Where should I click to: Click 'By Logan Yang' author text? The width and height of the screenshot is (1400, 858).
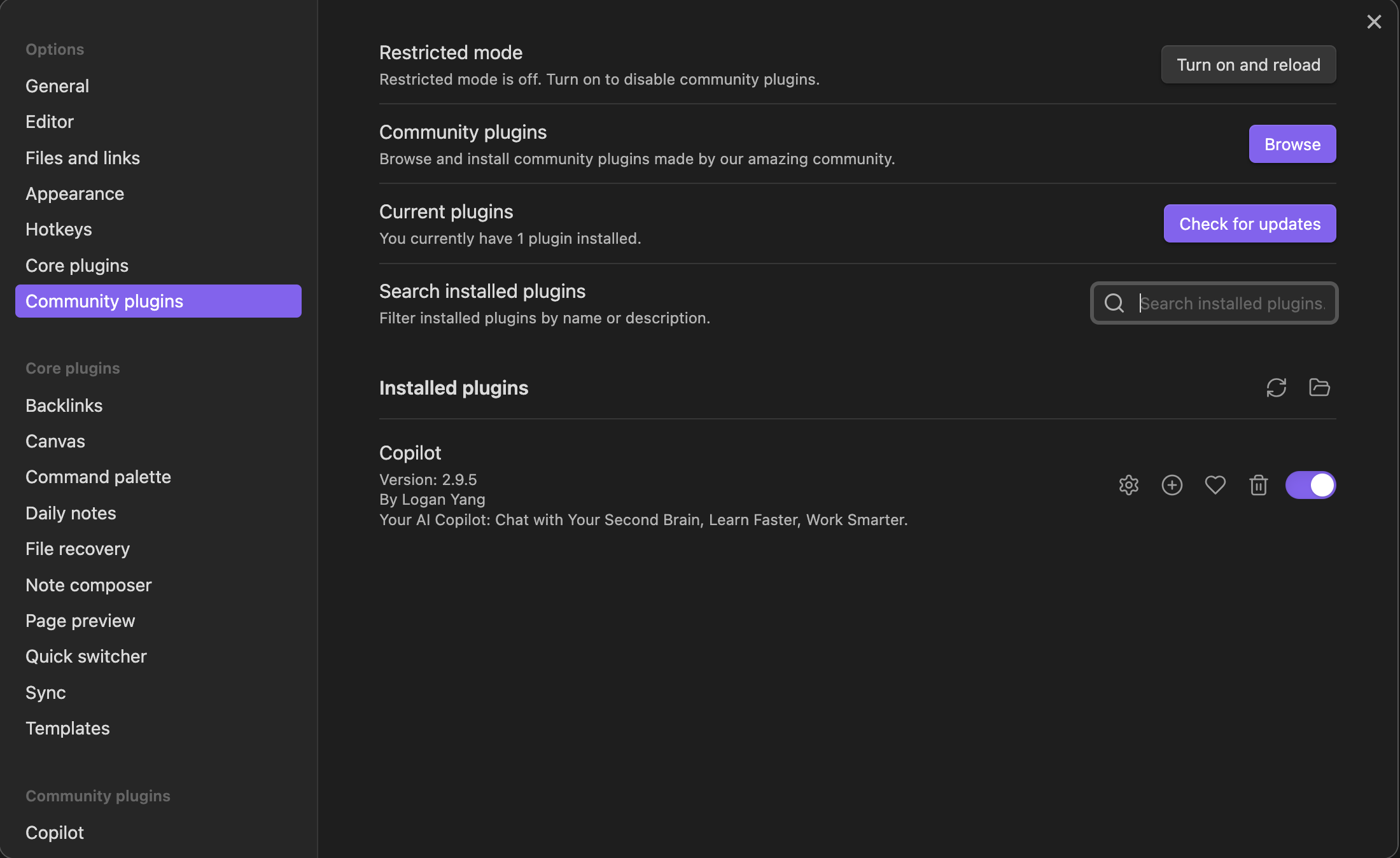[432, 500]
